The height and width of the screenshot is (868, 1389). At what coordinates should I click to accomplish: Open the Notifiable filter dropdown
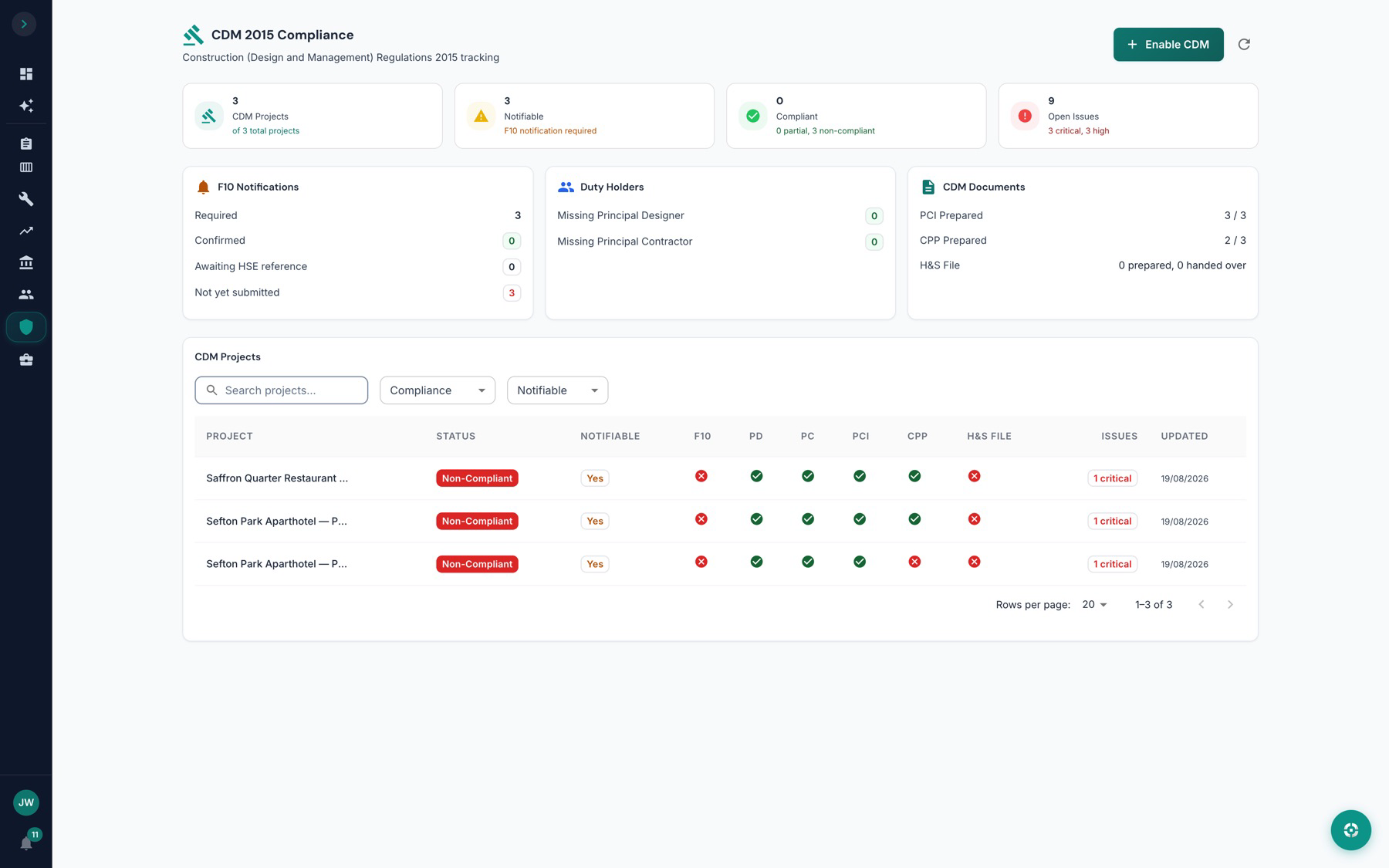(x=557, y=390)
